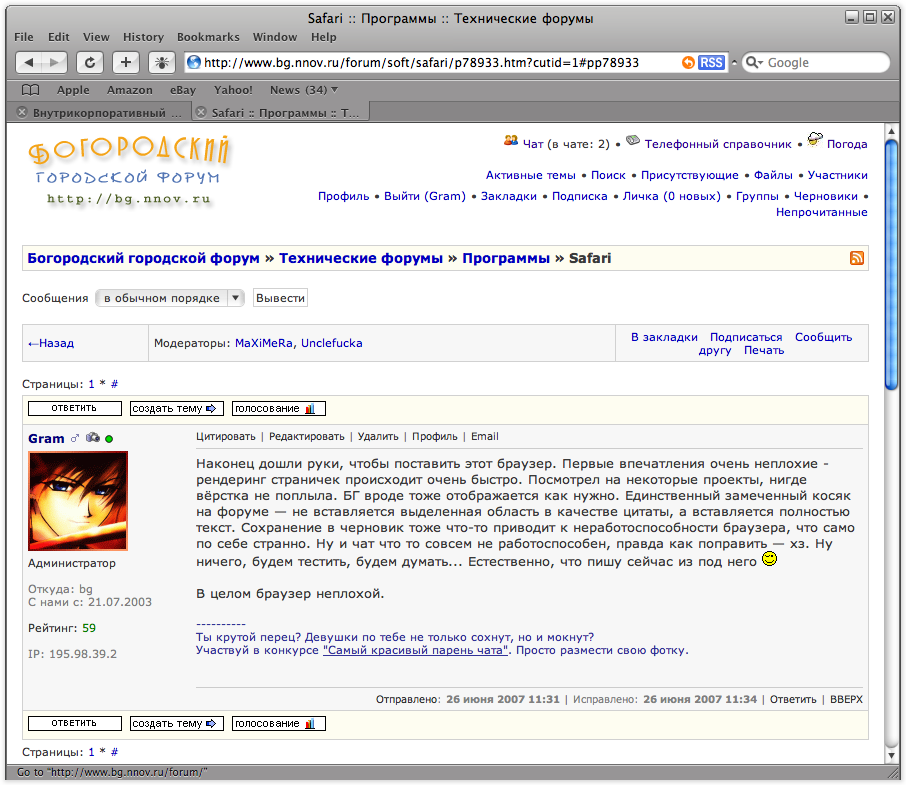Image resolution: width=906 pixels, height=785 pixels.
Task: Click the URL address field
Action: pyautogui.click(x=430, y=62)
